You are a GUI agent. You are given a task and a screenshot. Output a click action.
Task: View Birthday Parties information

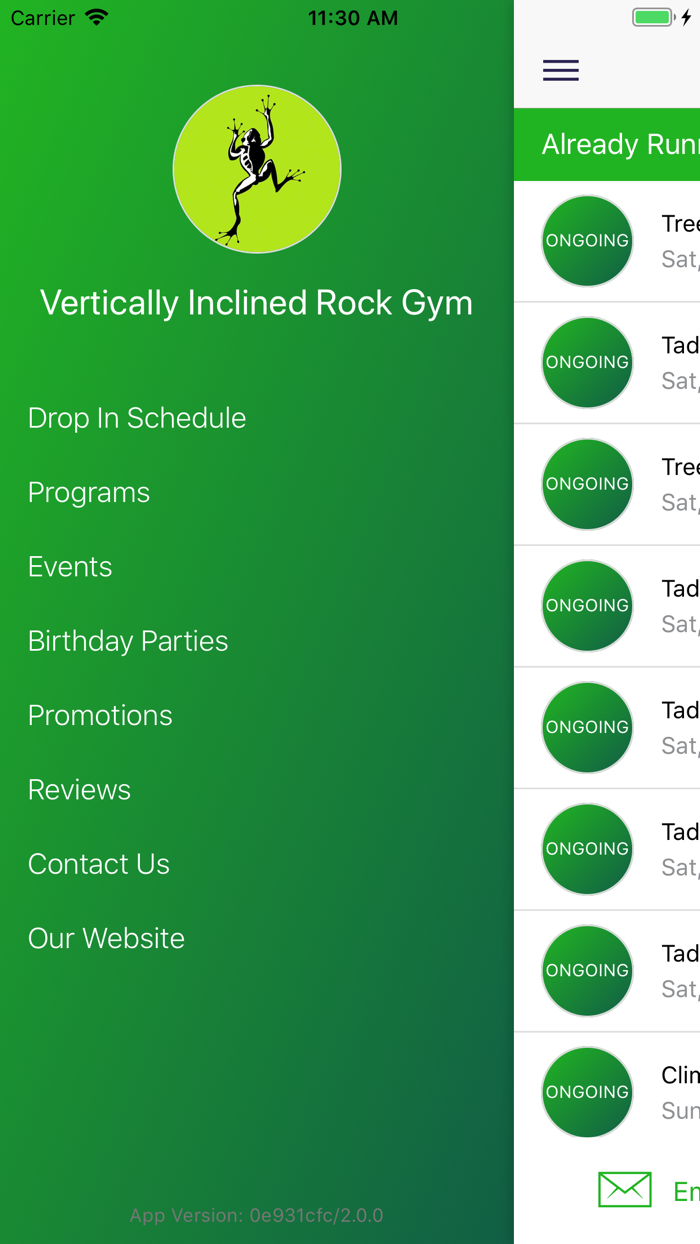[x=128, y=640]
